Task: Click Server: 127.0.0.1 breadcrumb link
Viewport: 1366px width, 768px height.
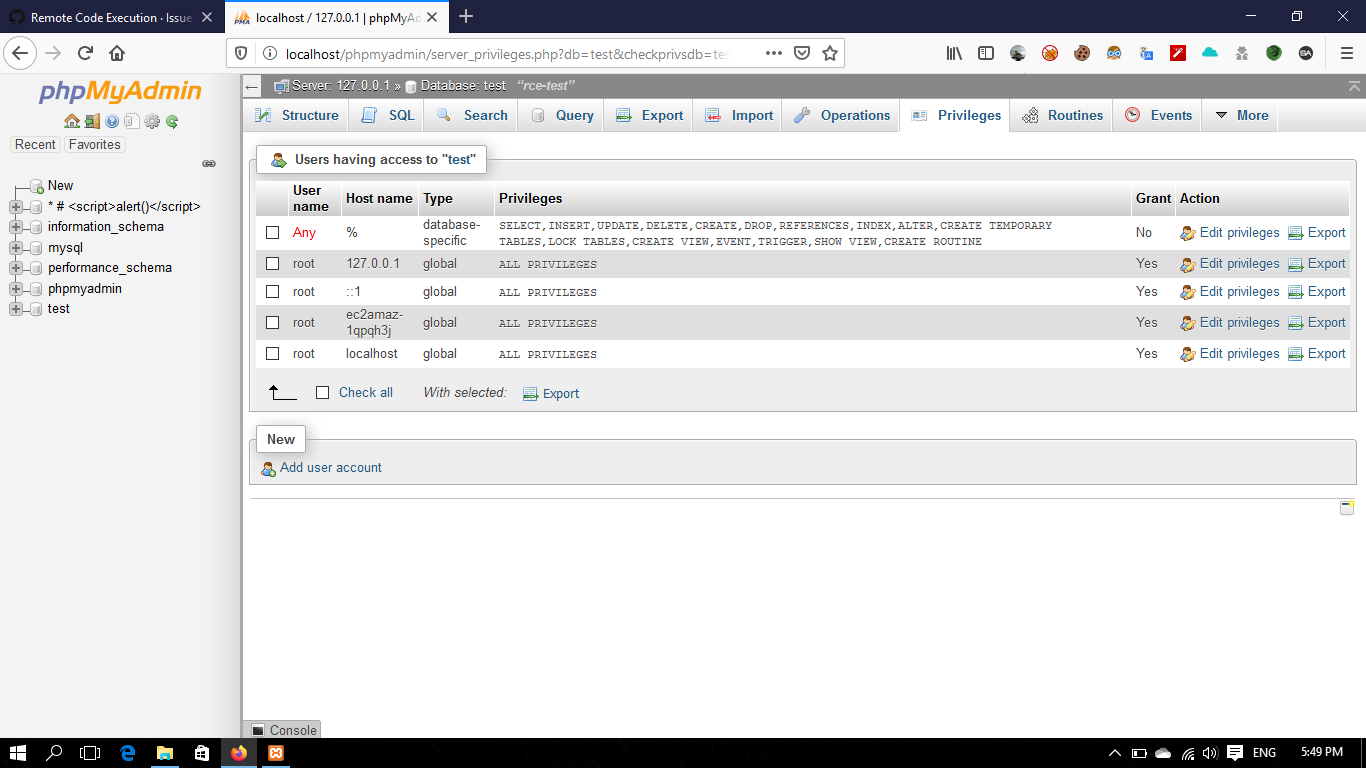Action: (339, 86)
